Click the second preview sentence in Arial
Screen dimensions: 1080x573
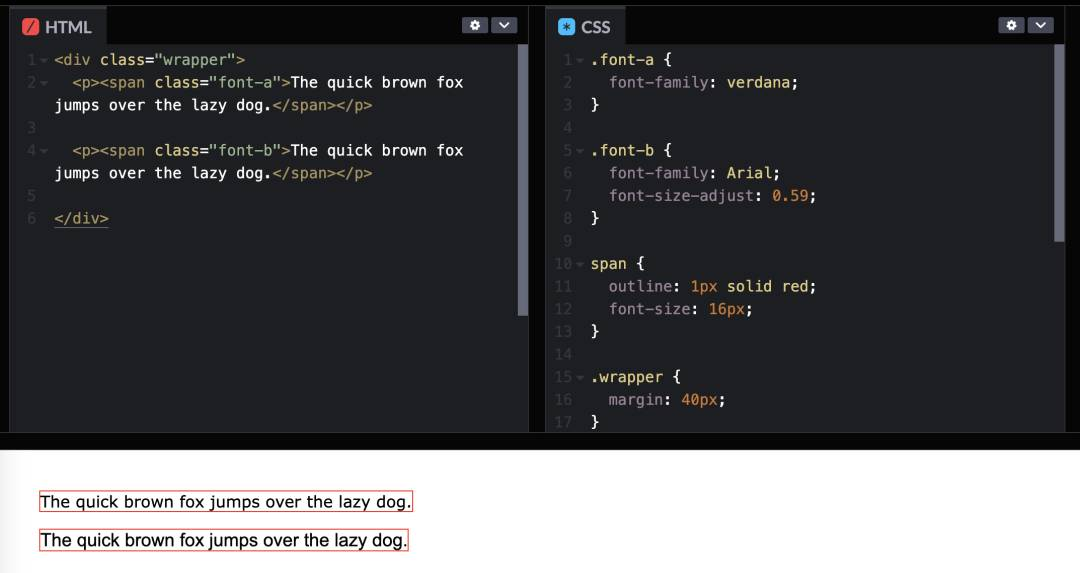224,540
